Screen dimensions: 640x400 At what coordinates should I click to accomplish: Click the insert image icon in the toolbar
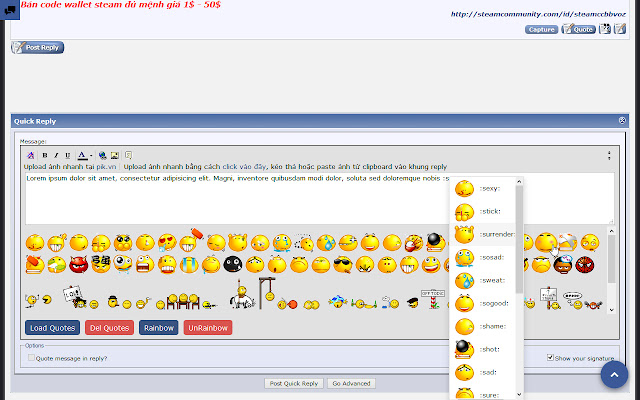[115, 155]
